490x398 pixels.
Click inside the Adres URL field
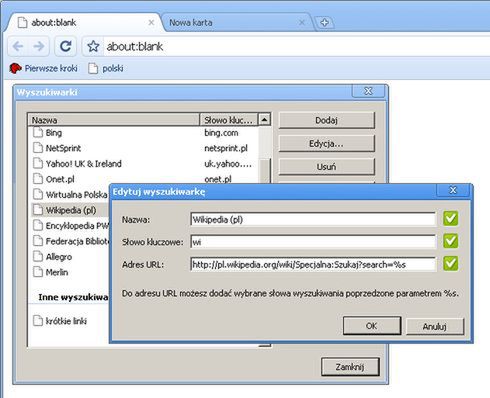pos(313,264)
